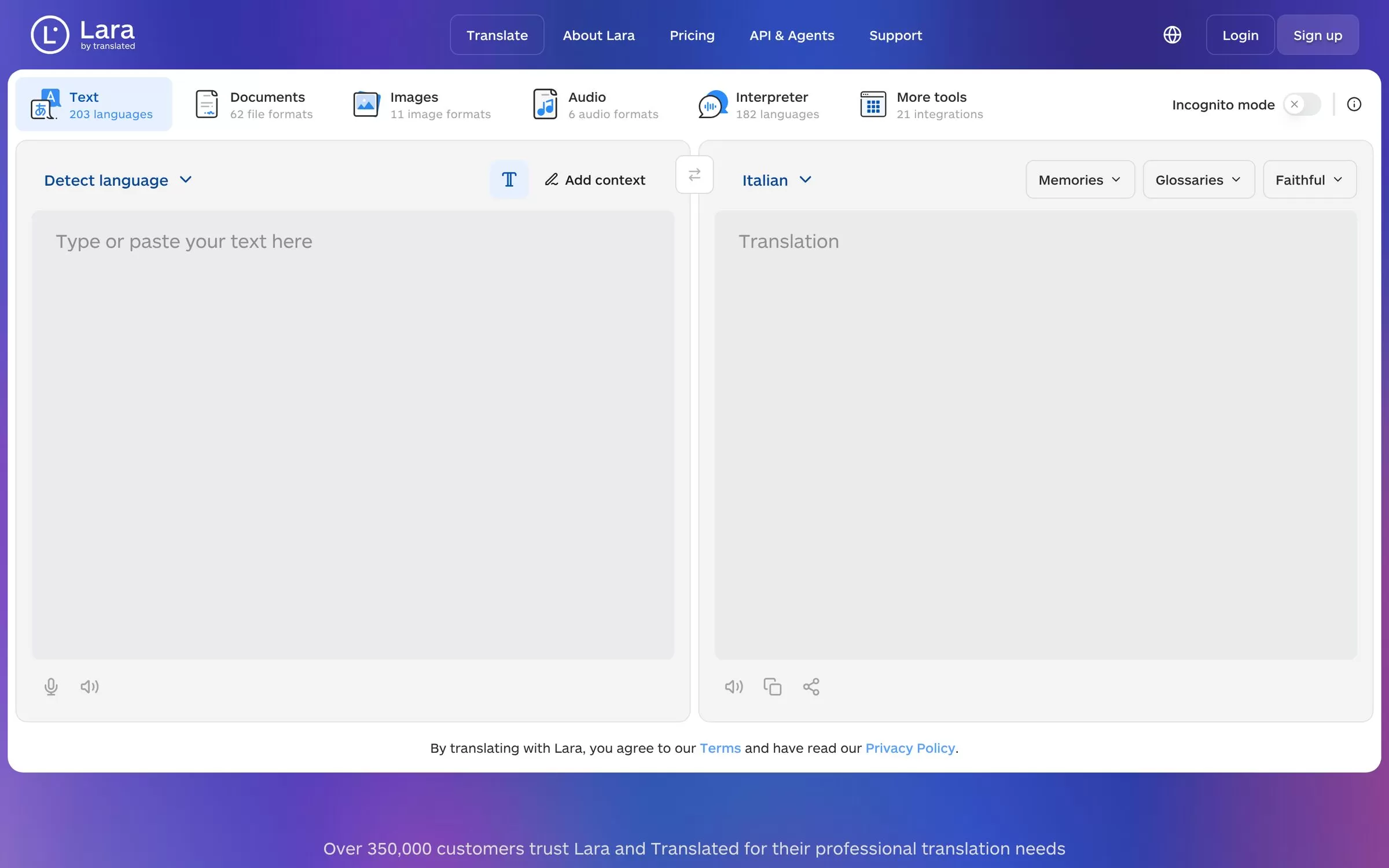Select the Text translation tab
Viewport: 1389px width, 868px height.
(94, 104)
